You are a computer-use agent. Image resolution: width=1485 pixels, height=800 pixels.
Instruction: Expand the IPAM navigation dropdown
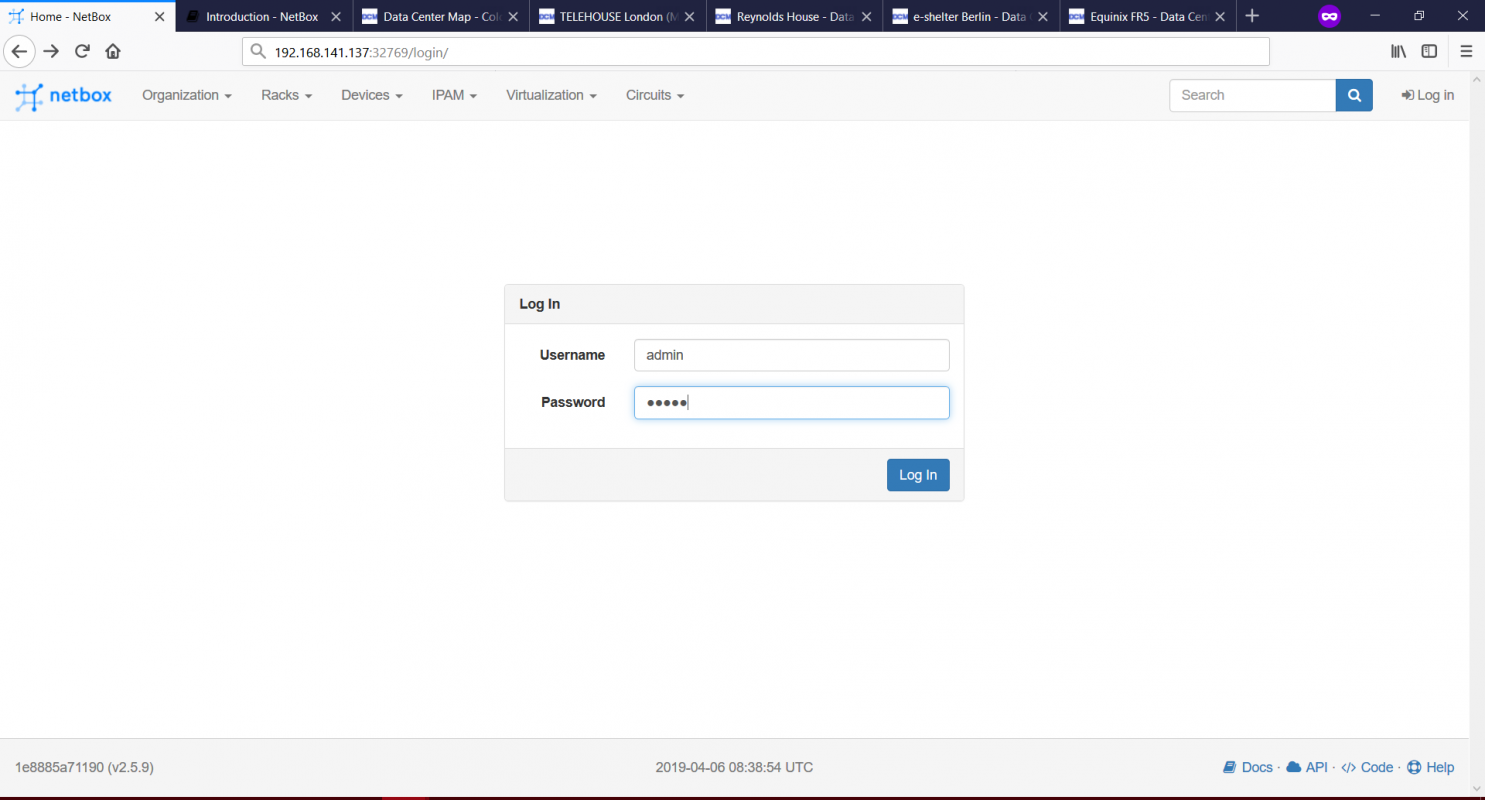(x=454, y=95)
